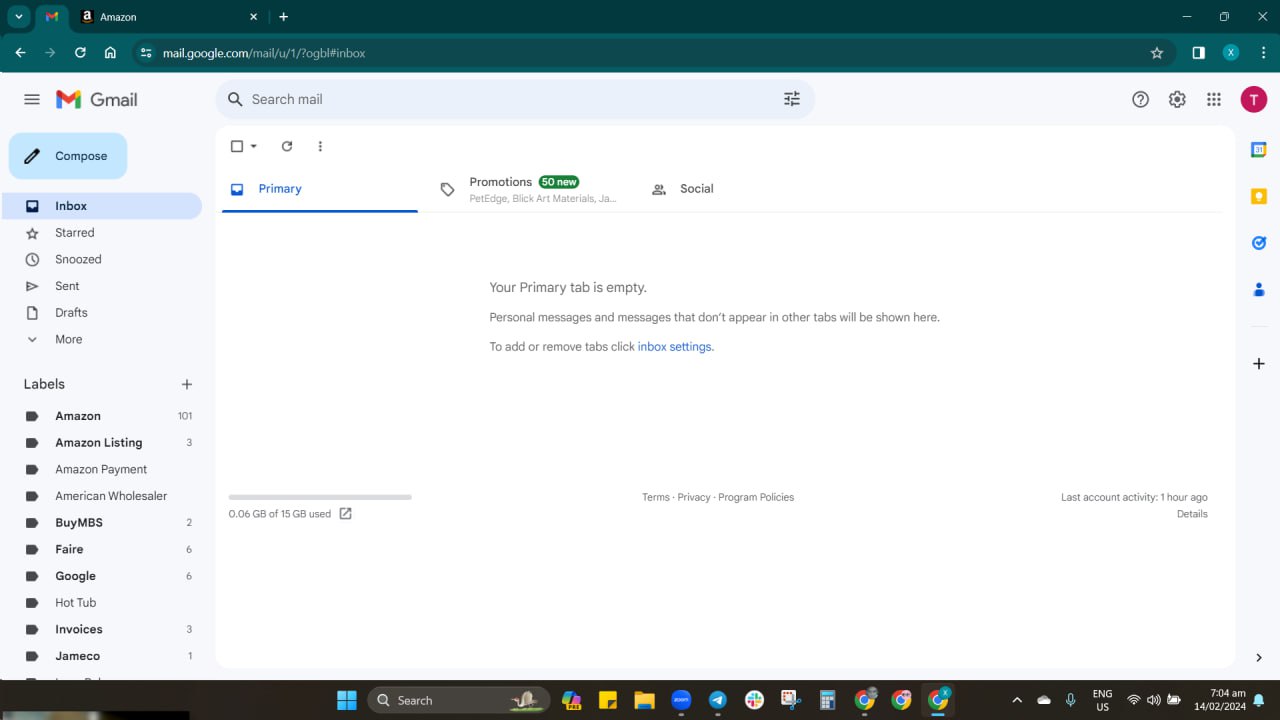The image size is (1280, 720).
Task: Open the Amazon Payment label
Action: tap(102, 469)
